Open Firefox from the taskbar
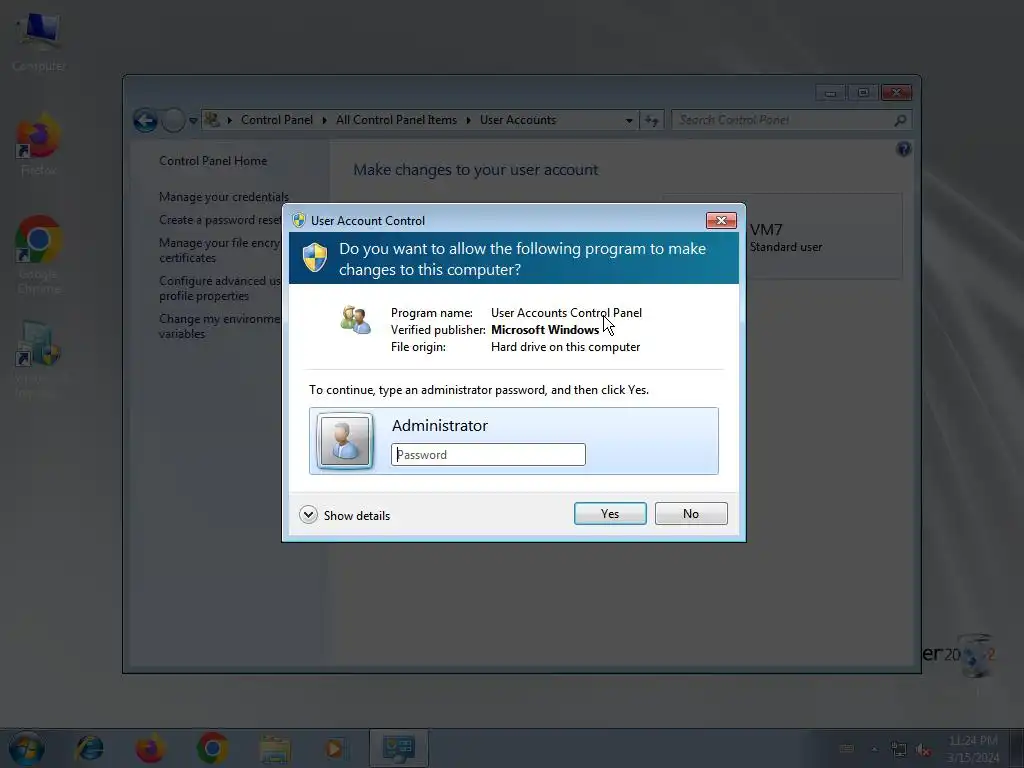Viewport: 1024px width, 768px height. point(150,748)
